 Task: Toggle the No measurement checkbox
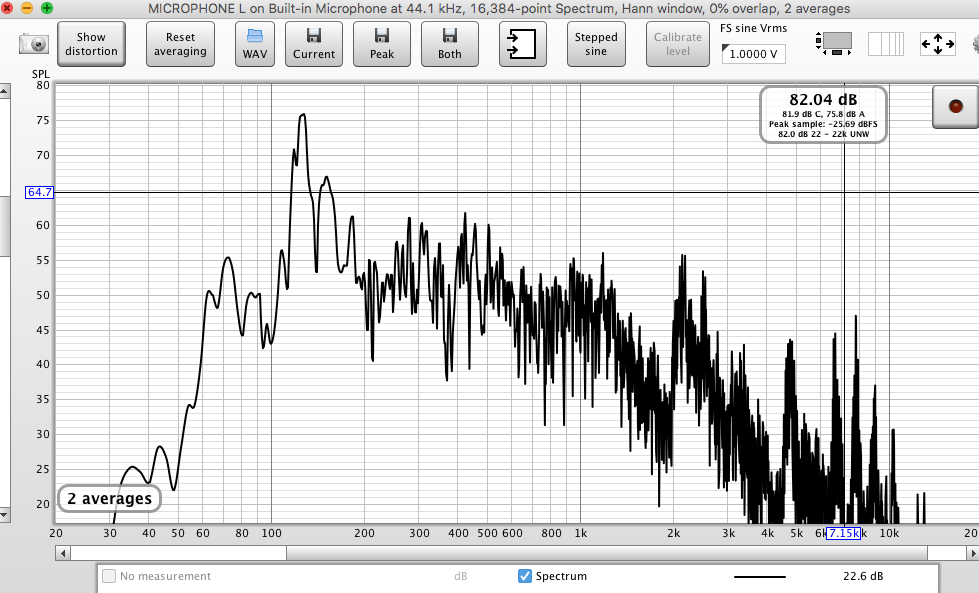[x=109, y=576]
